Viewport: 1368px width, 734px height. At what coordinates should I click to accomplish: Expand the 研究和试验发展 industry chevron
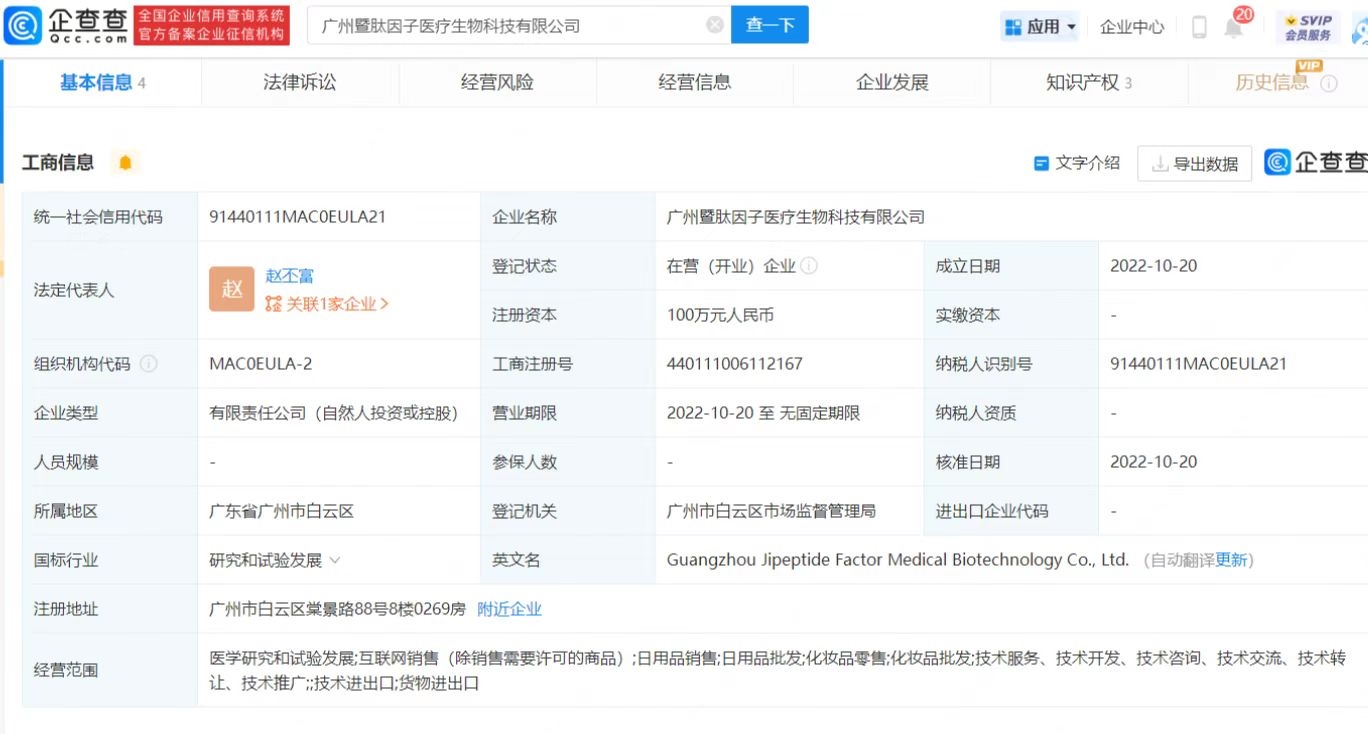(x=335, y=560)
